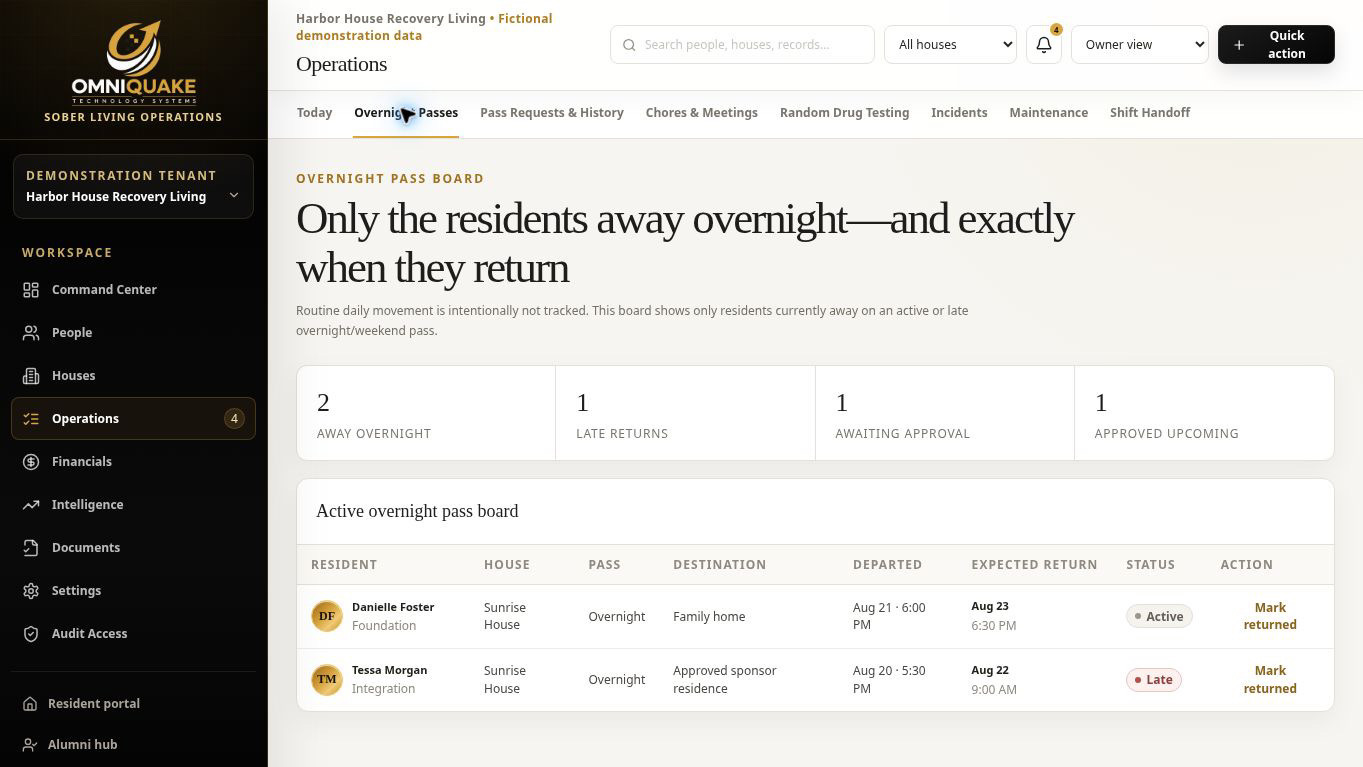The image size is (1363, 767).
Task: Click Danielle Foster's DF avatar
Action: pos(327,616)
